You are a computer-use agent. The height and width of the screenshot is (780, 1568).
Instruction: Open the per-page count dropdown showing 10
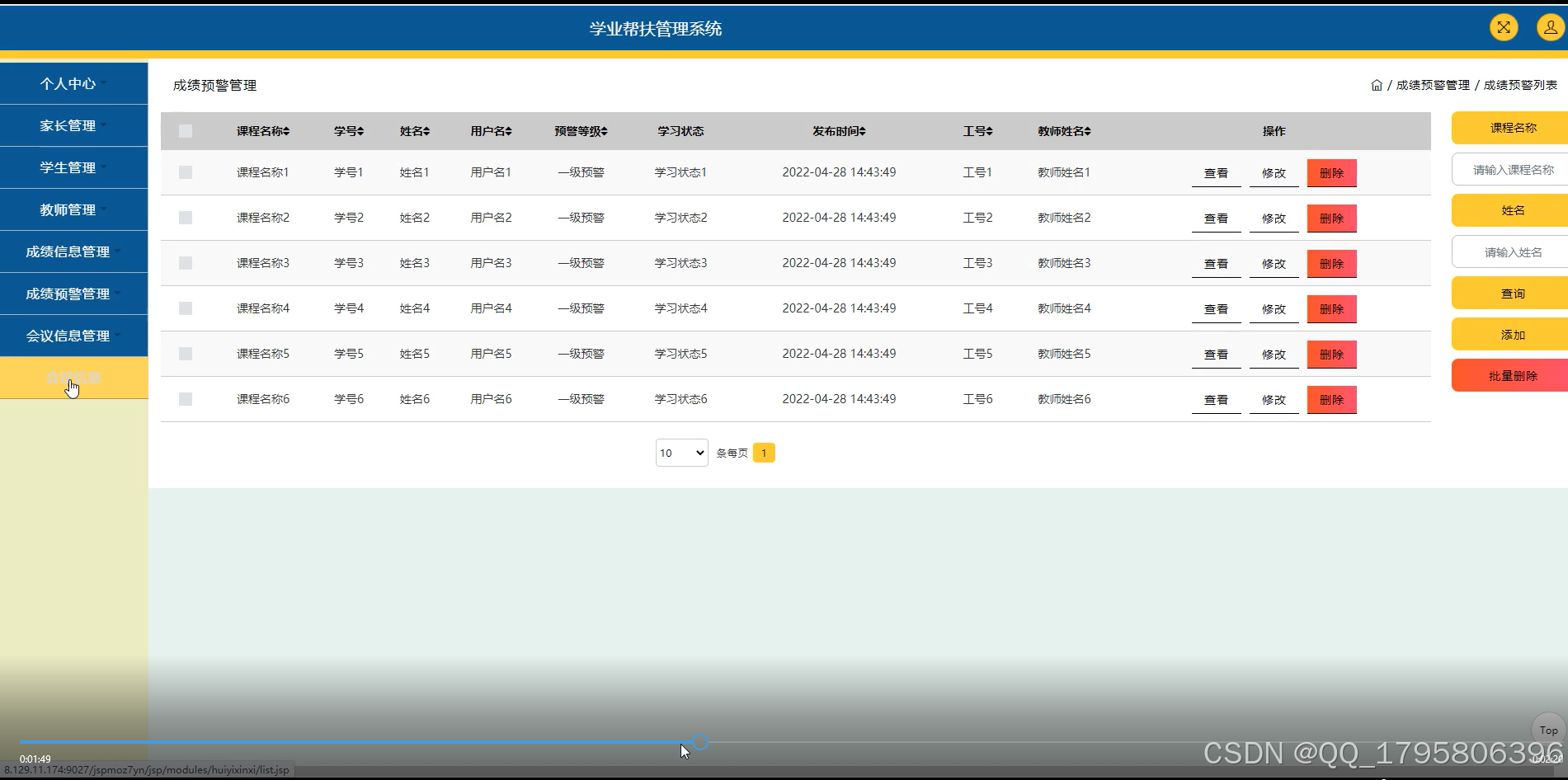click(x=680, y=452)
